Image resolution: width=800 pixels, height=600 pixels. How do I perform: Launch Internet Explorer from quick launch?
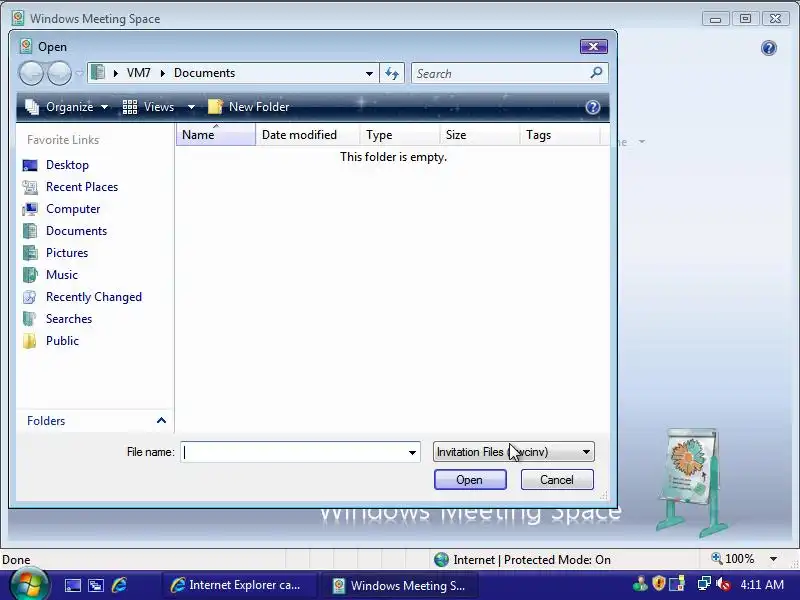(x=119, y=585)
